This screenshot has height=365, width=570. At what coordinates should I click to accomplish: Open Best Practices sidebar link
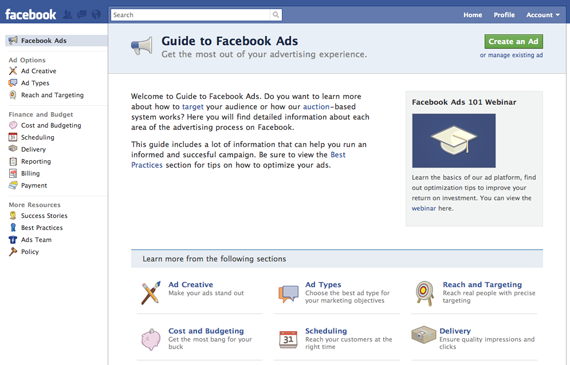(x=42, y=228)
